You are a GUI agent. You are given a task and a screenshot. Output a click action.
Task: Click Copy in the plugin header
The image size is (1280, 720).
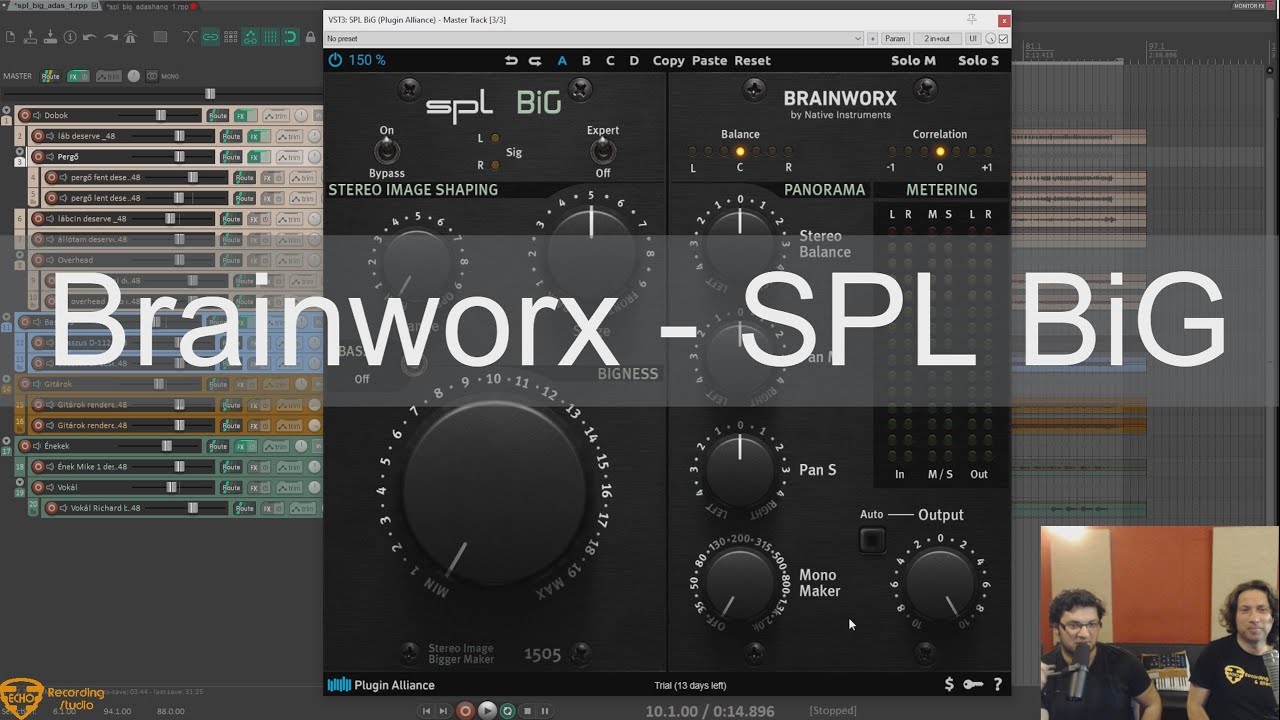pyautogui.click(x=669, y=60)
